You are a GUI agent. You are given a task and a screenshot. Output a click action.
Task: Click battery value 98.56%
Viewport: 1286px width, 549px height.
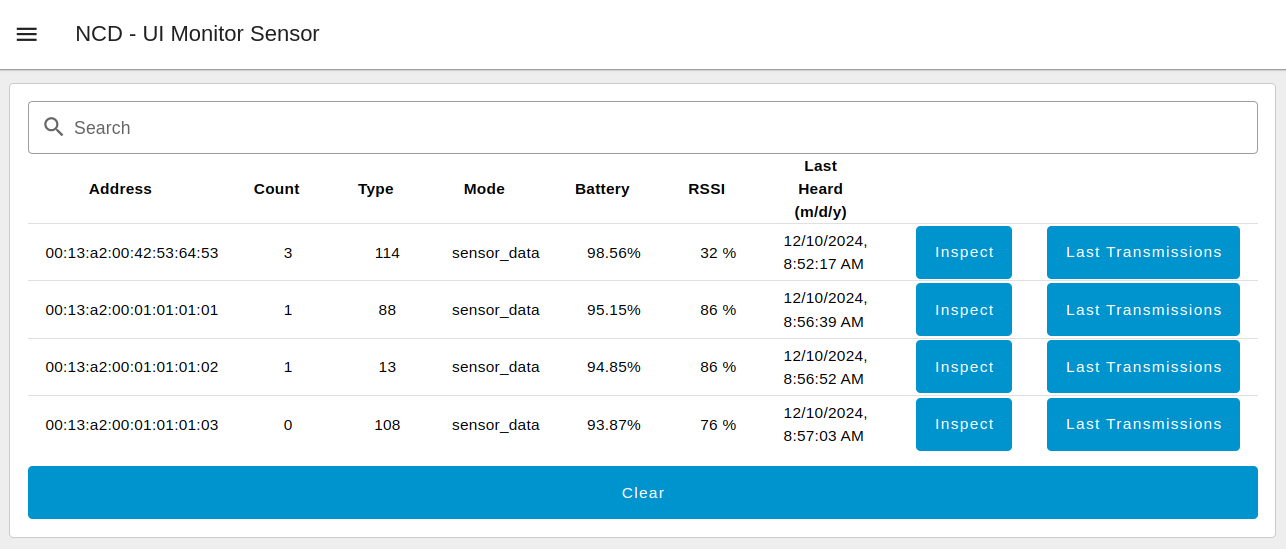614,253
